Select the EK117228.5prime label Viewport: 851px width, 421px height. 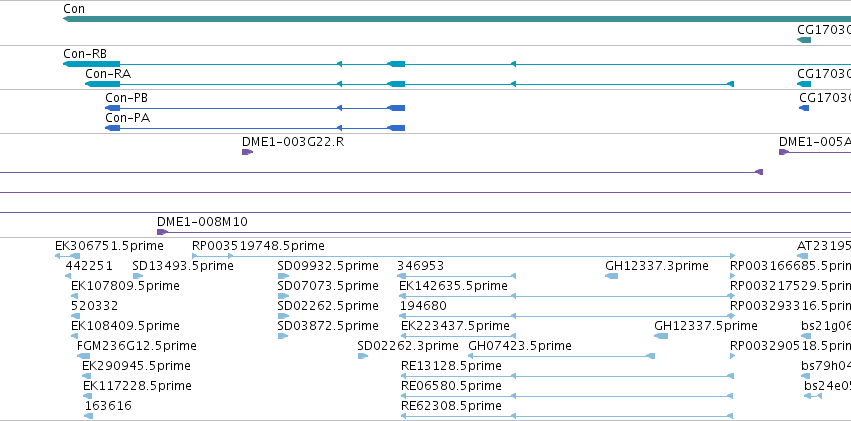[x=137, y=386]
